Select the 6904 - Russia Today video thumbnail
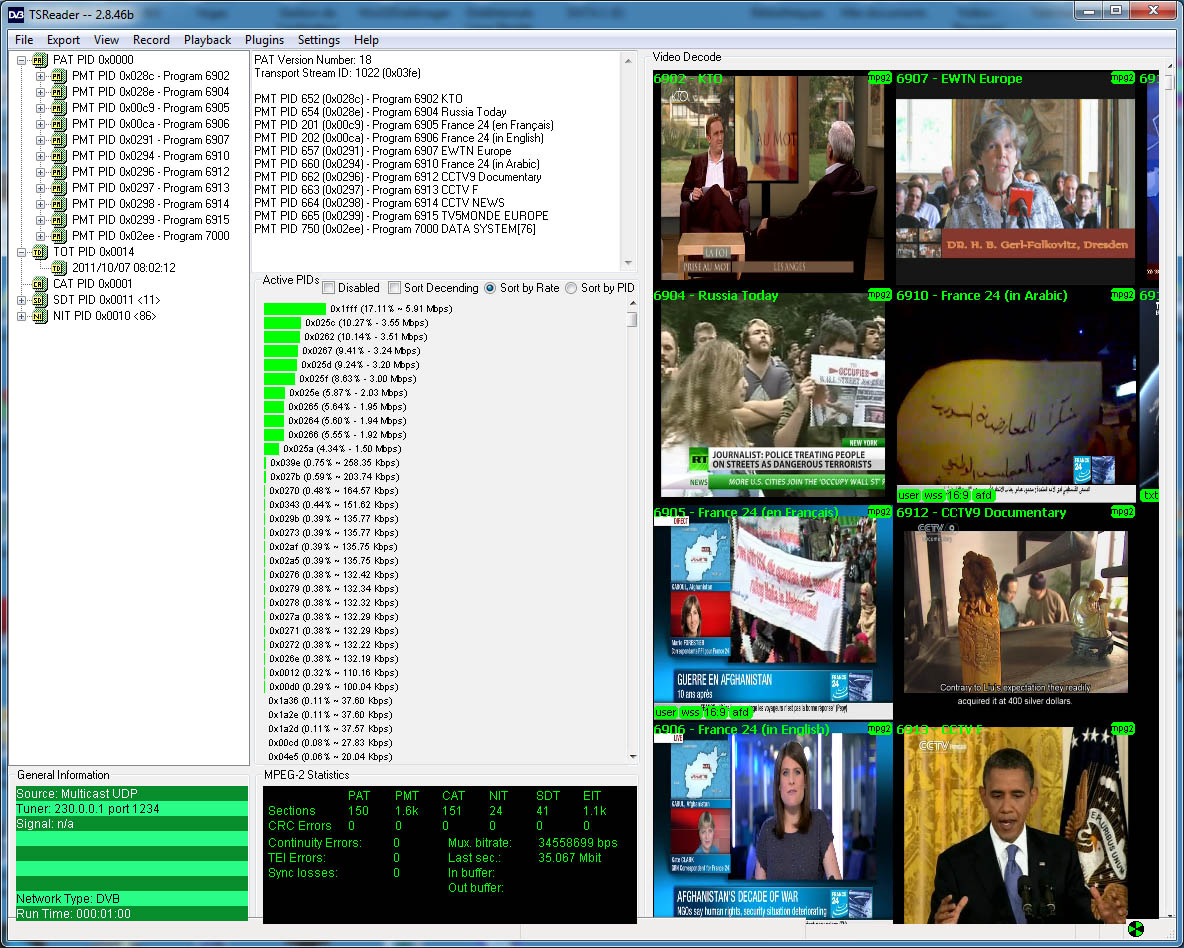Image resolution: width=1184 pixels, height=948 pixels. click(x=772, y=394)
